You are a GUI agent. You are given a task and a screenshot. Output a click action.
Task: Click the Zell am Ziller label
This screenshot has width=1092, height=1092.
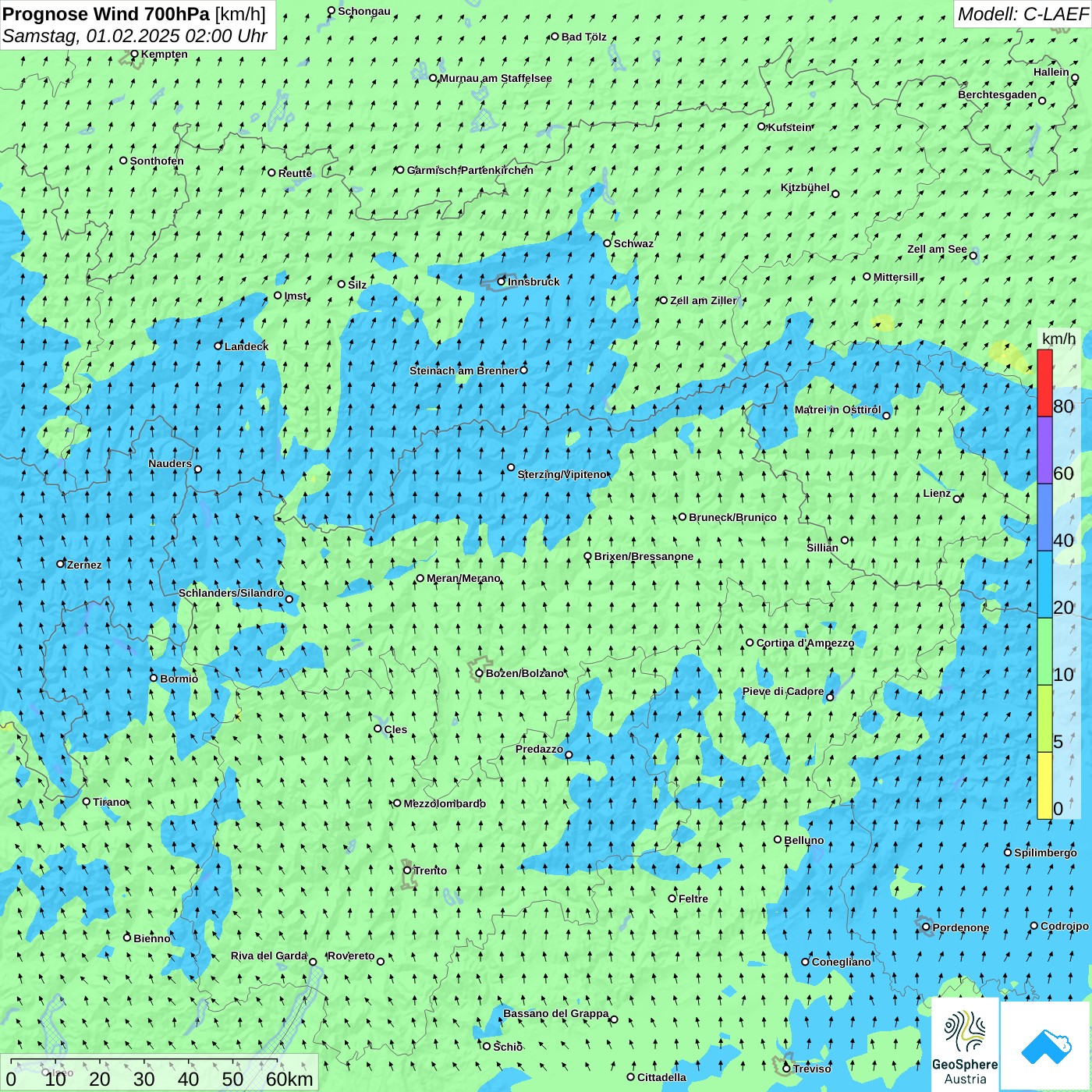point(703,300)
